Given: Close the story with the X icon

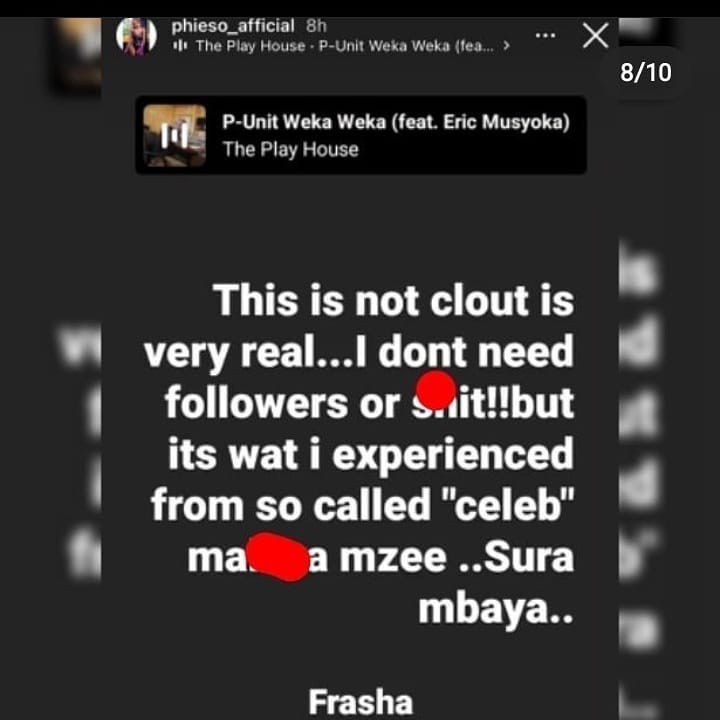Looking at the screenshot, I should coord(595,35).
